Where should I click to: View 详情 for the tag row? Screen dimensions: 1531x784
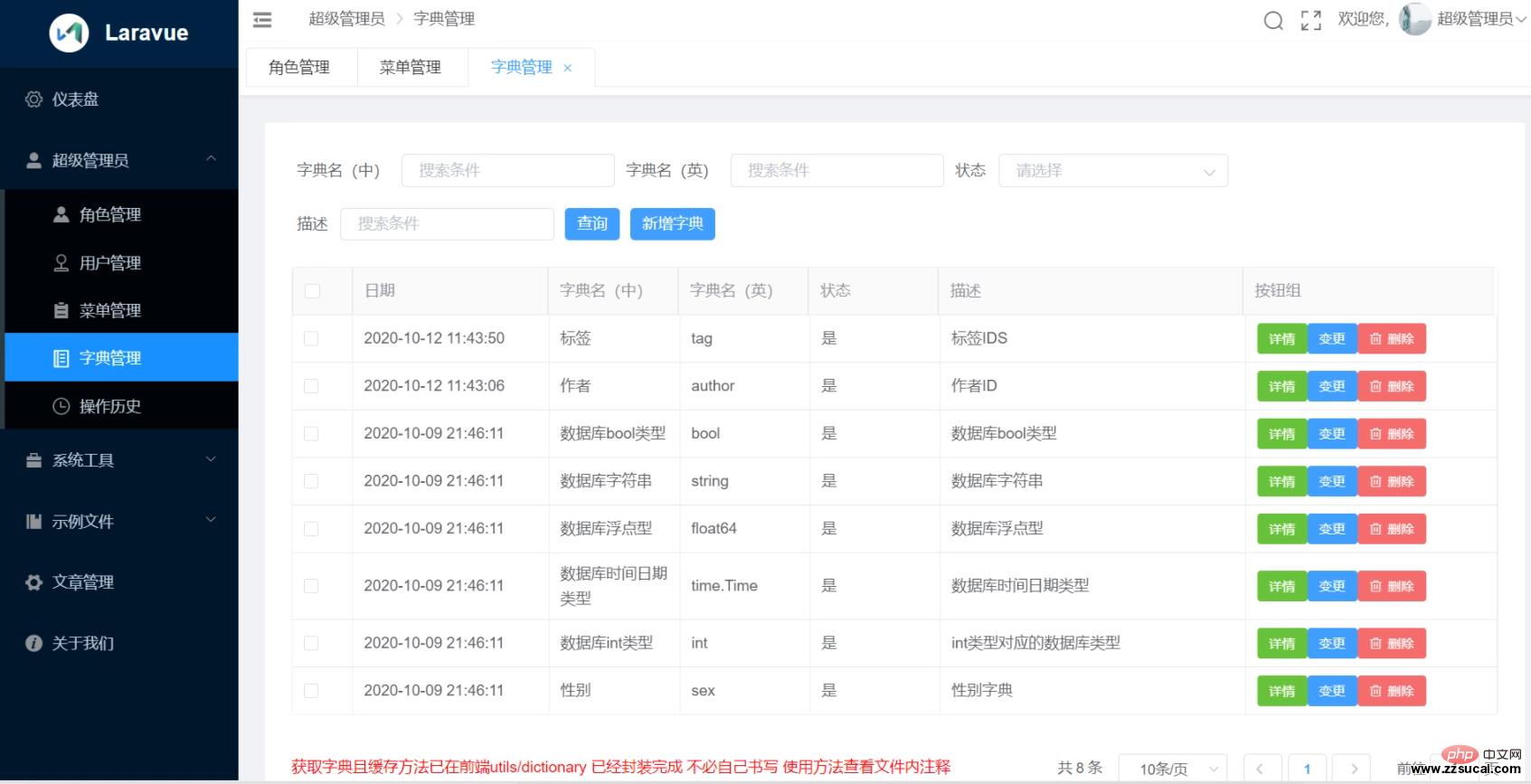1282,339
